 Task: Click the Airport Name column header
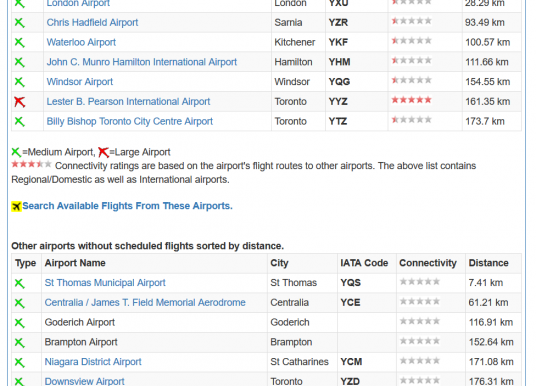(x=75, y=263)
